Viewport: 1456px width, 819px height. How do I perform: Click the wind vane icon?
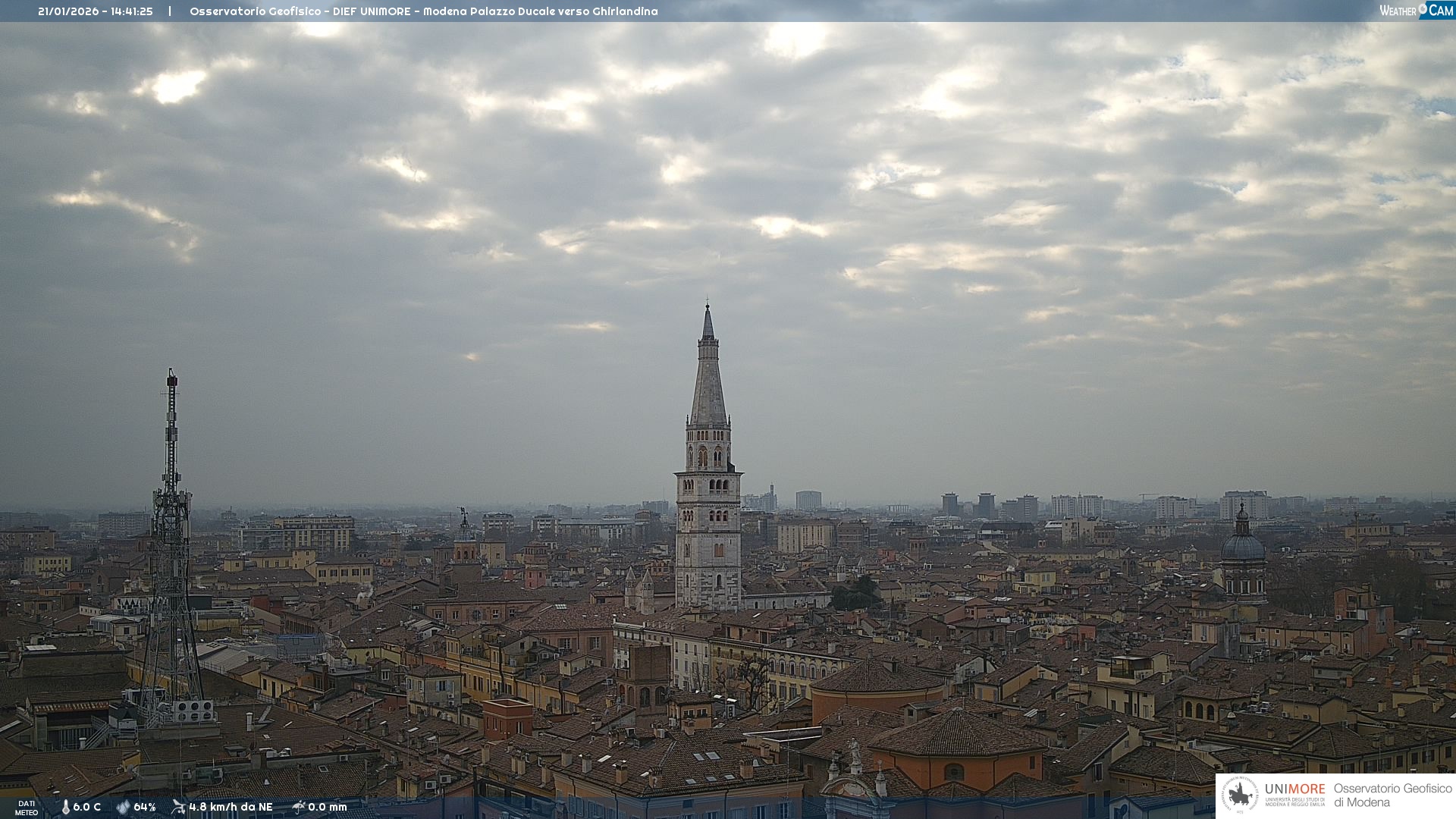tap(178, 807)
